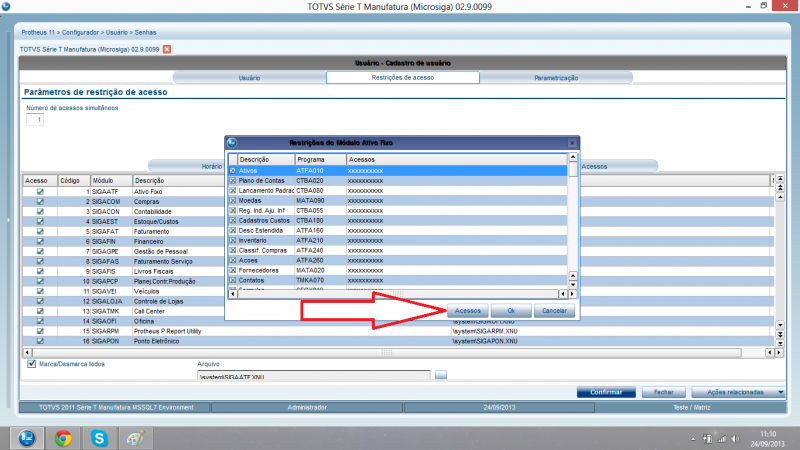Select the Cadastros Custos row
The width and height of the screenshot is (800, 450).
pyautogui.click(x=397, y=220)
